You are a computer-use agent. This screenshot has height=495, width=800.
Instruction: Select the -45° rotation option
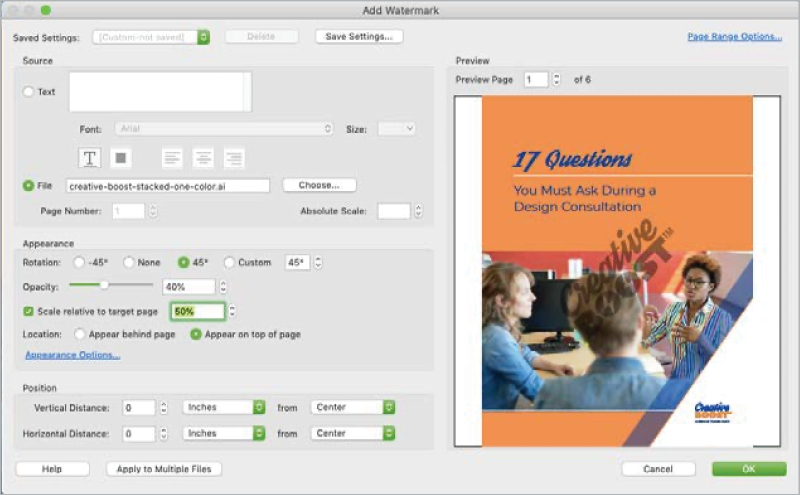click(79, 262)
